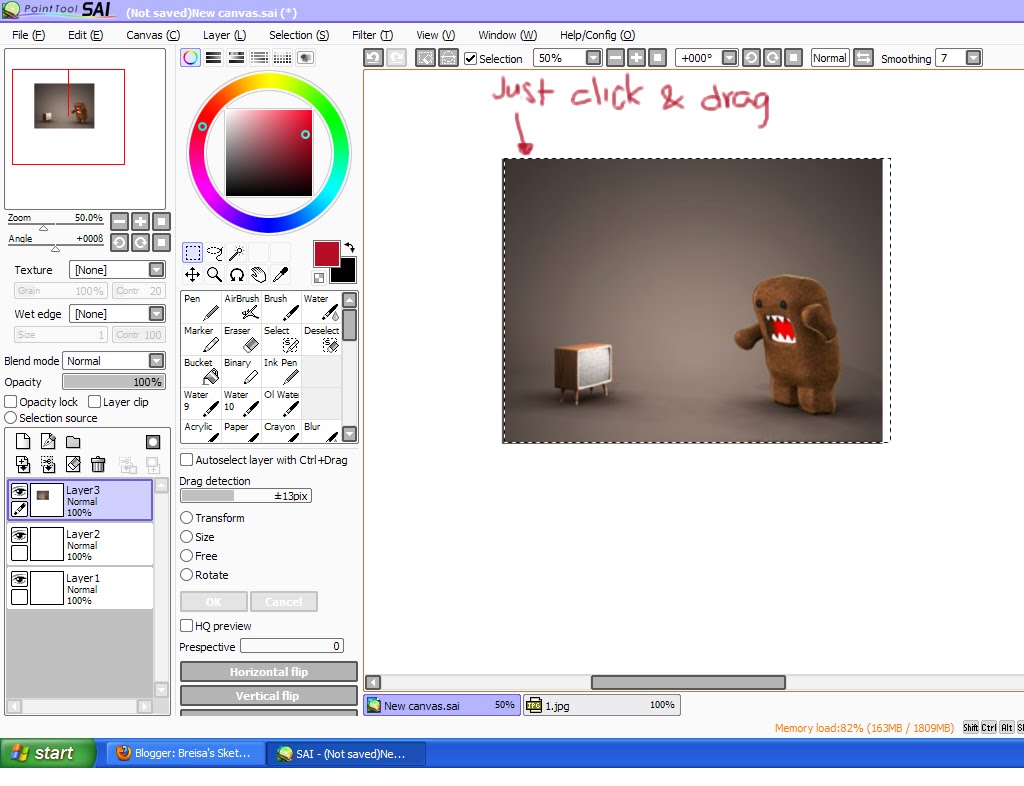Enable Autoselect layer with Ctrl+Drag
The height and width of the screenshot is (786, 1024).
click(x=186, y=460)
